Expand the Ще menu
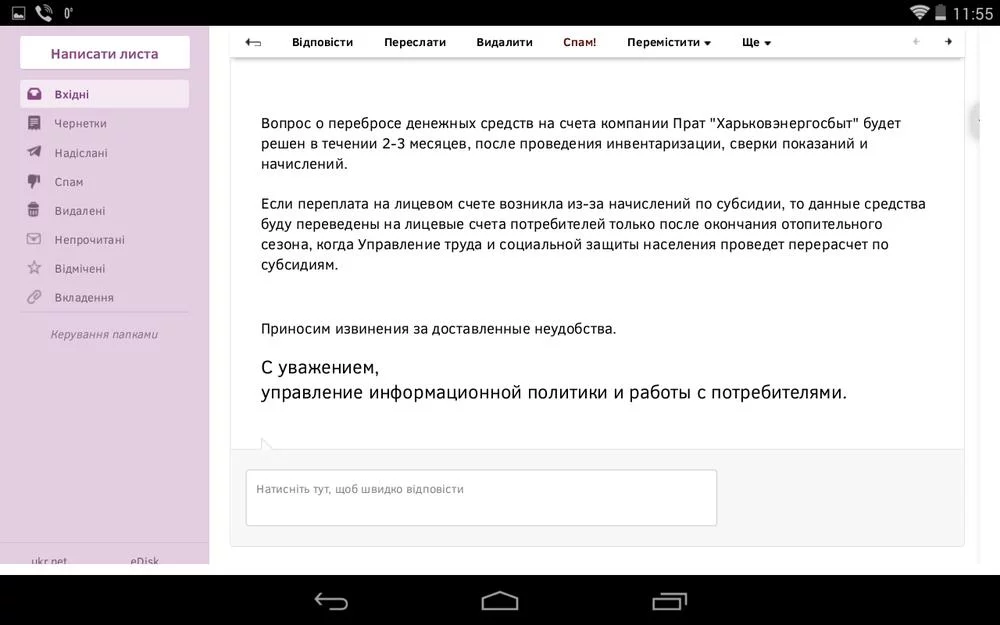The image size is (1000, 625). [x=756, y=42]
